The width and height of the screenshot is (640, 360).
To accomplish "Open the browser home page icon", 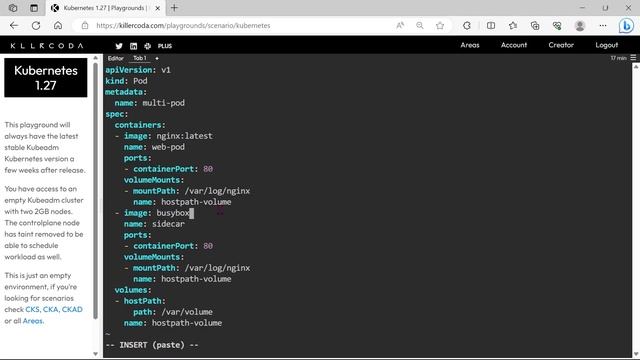I will (58, 25).
